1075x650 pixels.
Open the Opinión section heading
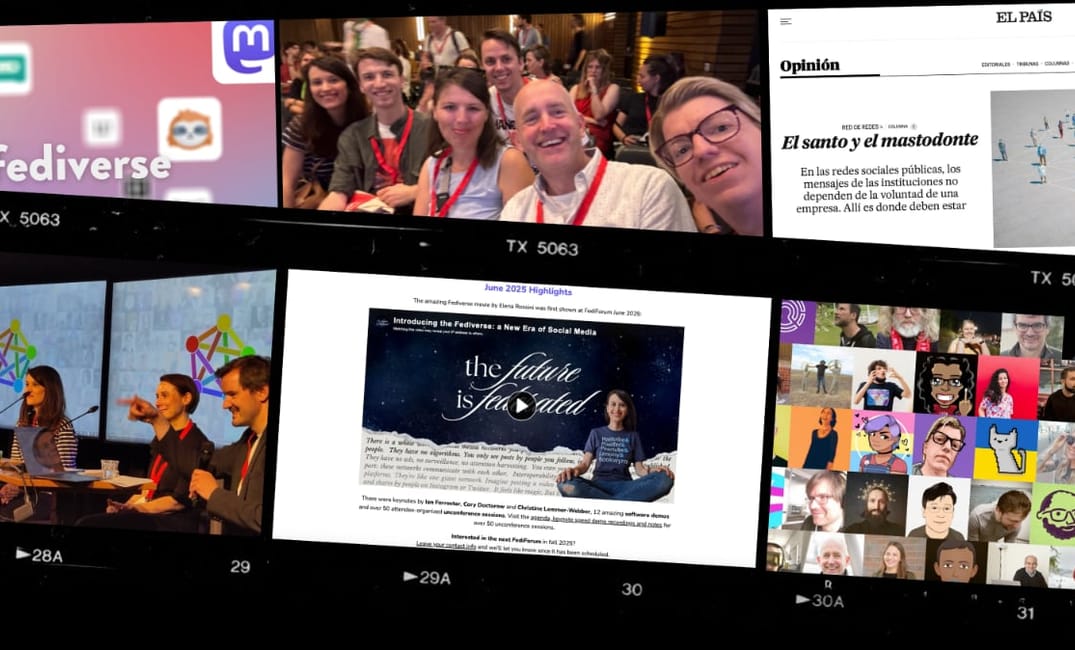[x=809, y=66]
